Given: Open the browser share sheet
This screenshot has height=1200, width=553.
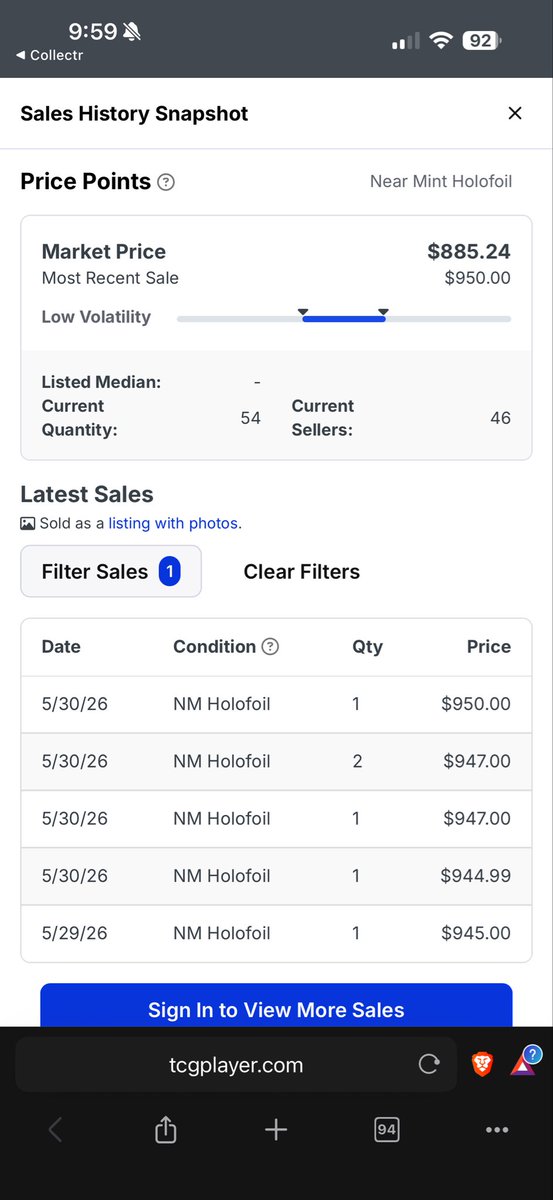Looking at the screenshot, I should [x=166, y=1130].
